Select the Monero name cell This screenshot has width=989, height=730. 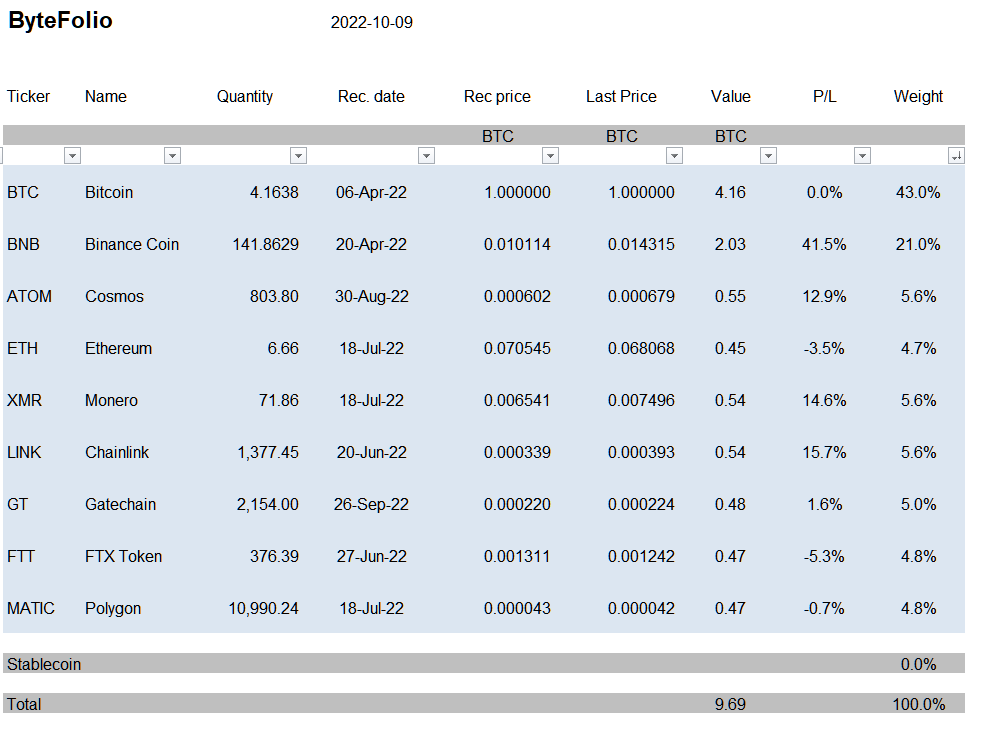pyautogui.click(x=111, y=401)
